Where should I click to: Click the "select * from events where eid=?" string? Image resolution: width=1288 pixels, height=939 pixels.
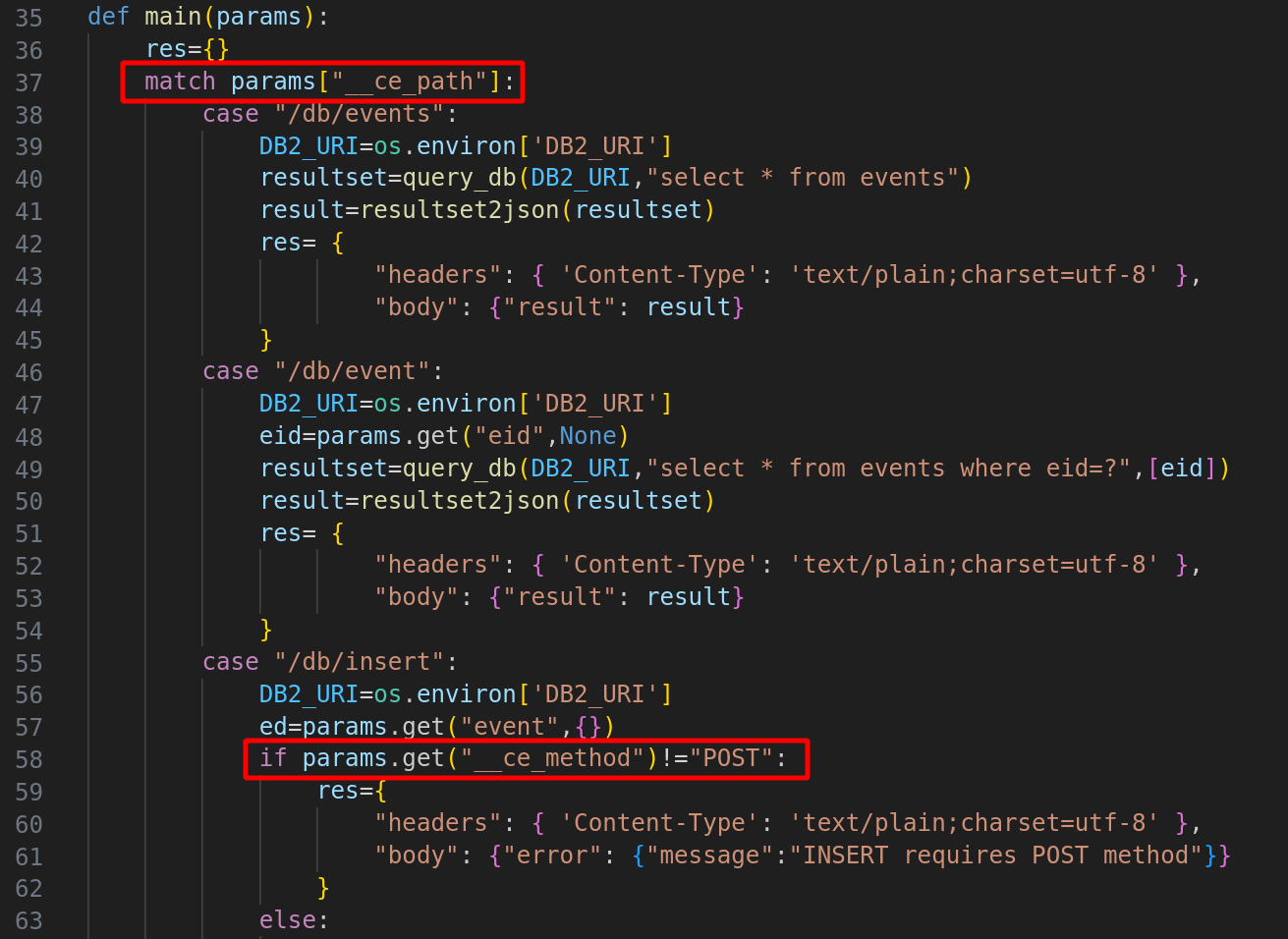click(x=888, y=469)
